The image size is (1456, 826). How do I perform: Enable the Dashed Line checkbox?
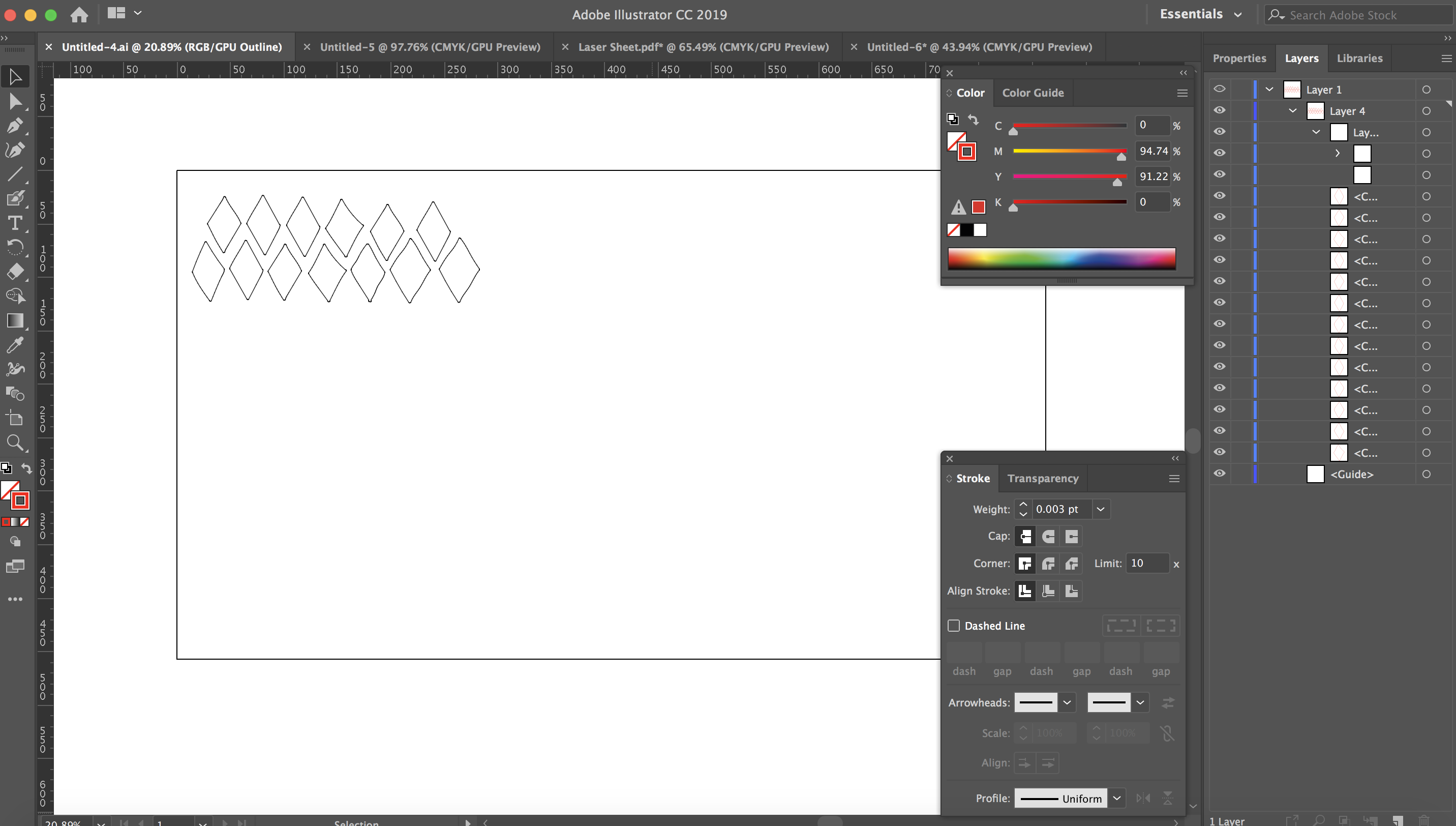pos(954,625)
